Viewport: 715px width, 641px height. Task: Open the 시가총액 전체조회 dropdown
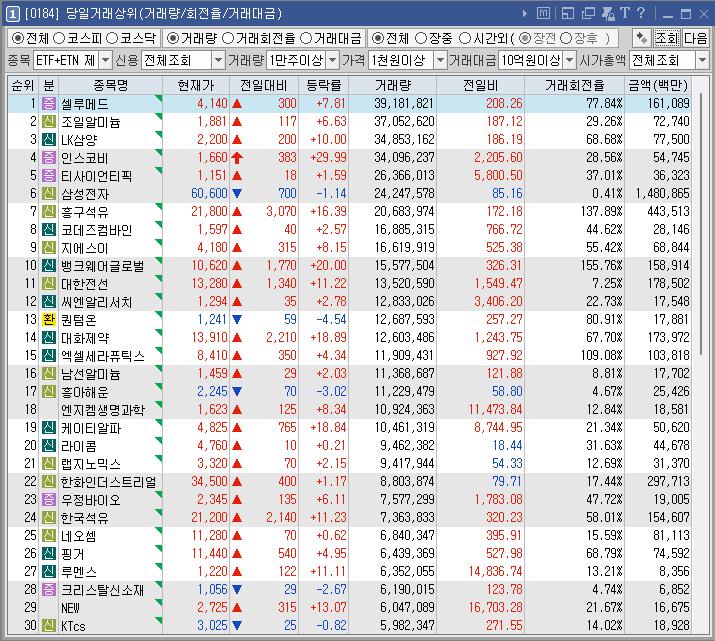[702, 60]
